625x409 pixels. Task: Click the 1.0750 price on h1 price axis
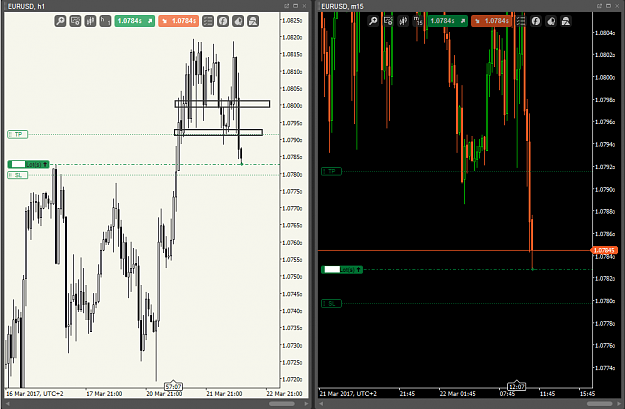(292, 277)
